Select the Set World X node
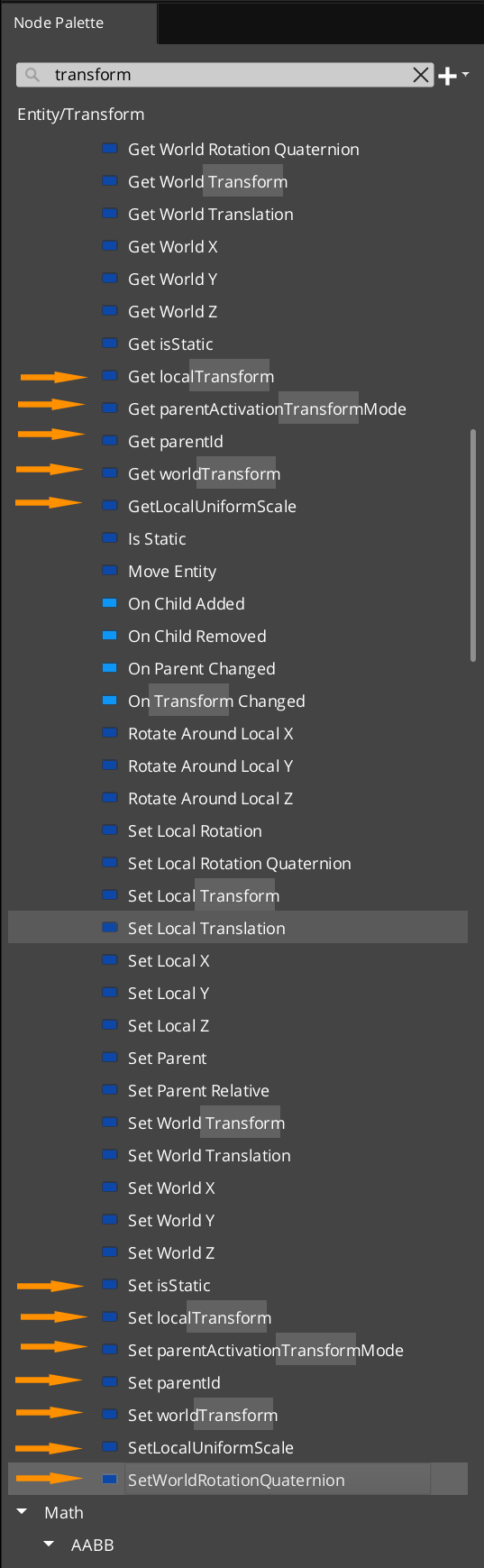This screenshot has height=1568, width=484. coord(171,1187)
